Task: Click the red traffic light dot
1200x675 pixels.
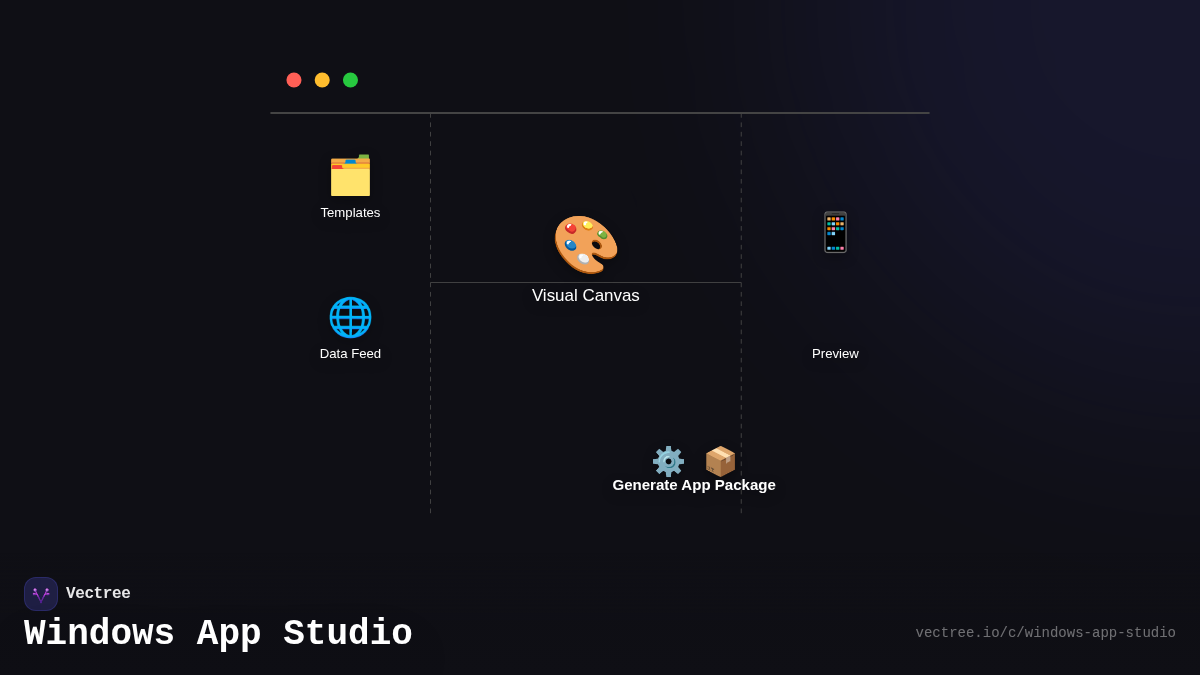Action: click(x=294, y=79)
